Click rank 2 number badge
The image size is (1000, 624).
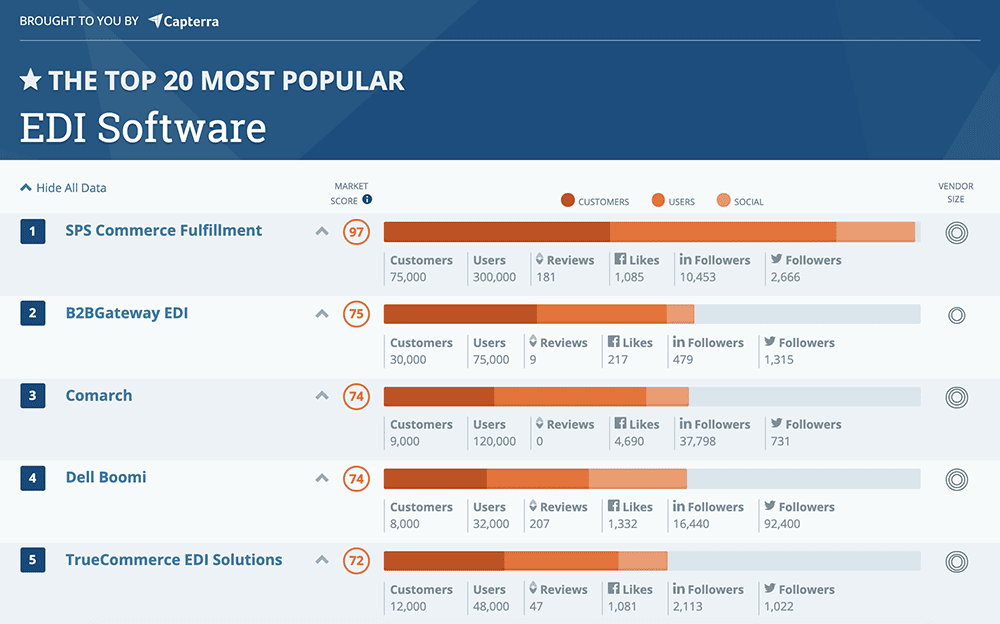point(33,313)
